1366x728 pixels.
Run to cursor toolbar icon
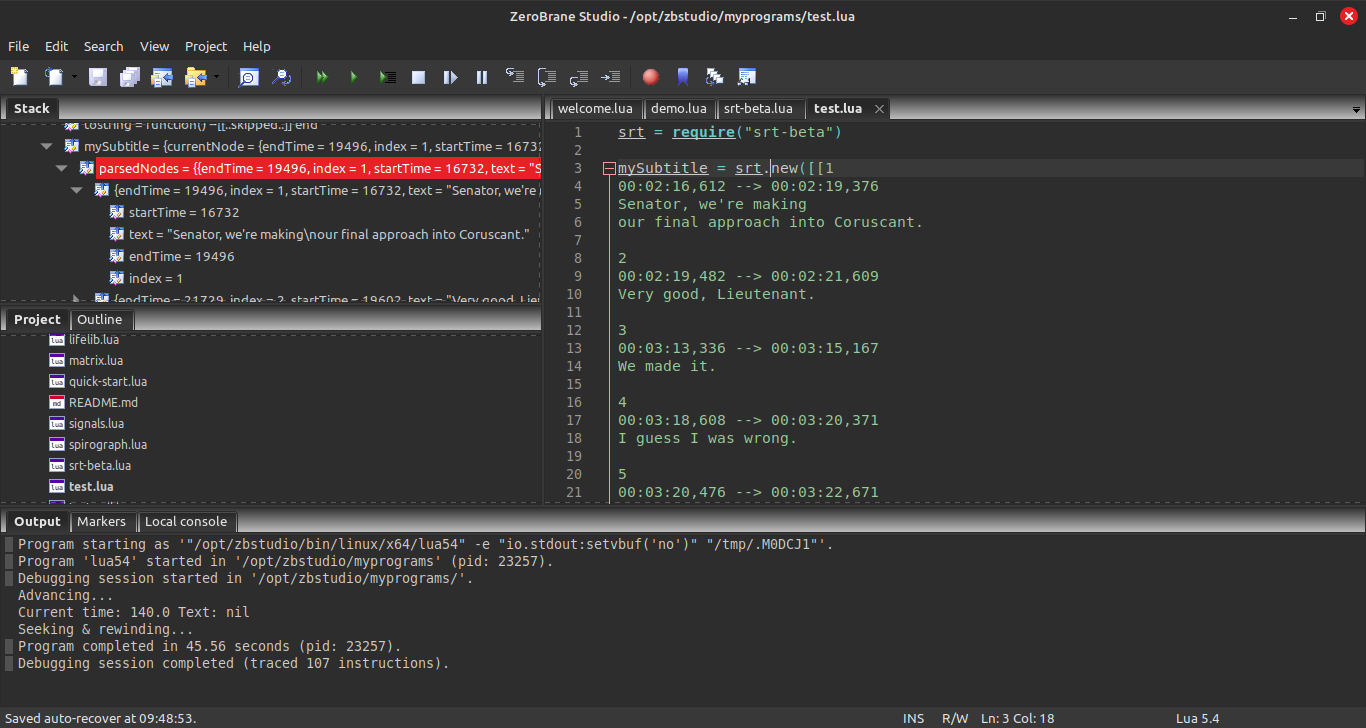pos(610,77)
